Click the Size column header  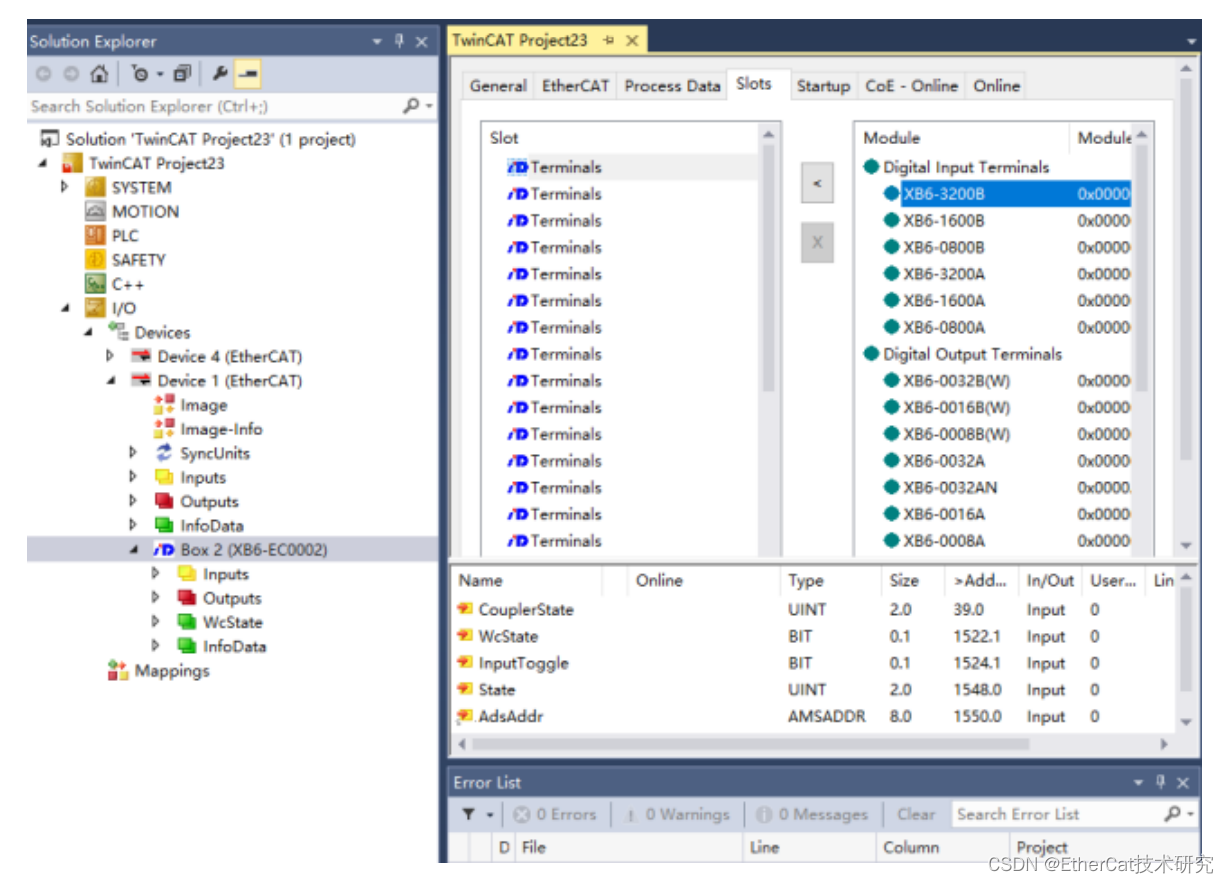912,580
